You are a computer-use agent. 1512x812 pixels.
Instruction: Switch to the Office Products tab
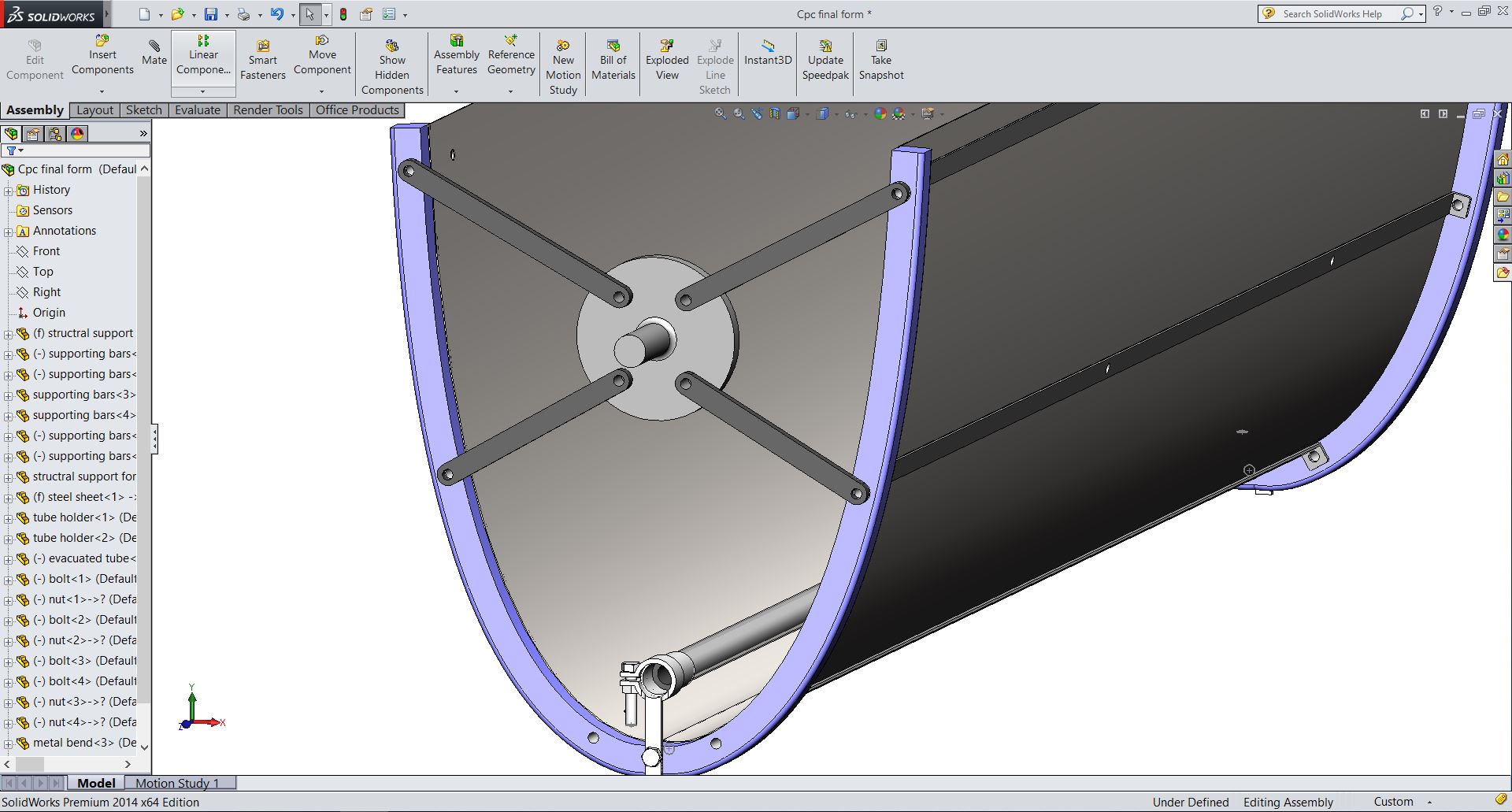pos(357,110)
